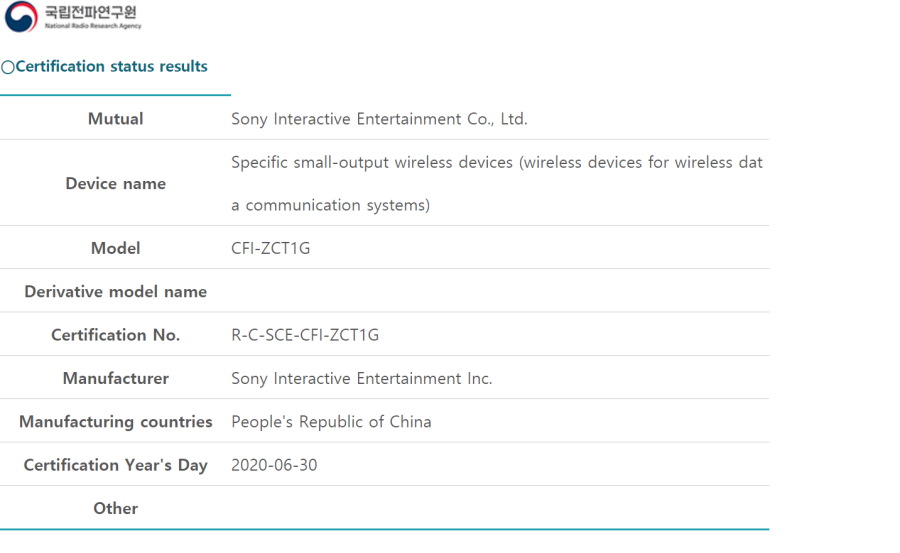Select certification number R-C-SCE-CFI-ZCT1G
The height and width of the screenshot is (553, 900).
point(305,335)
